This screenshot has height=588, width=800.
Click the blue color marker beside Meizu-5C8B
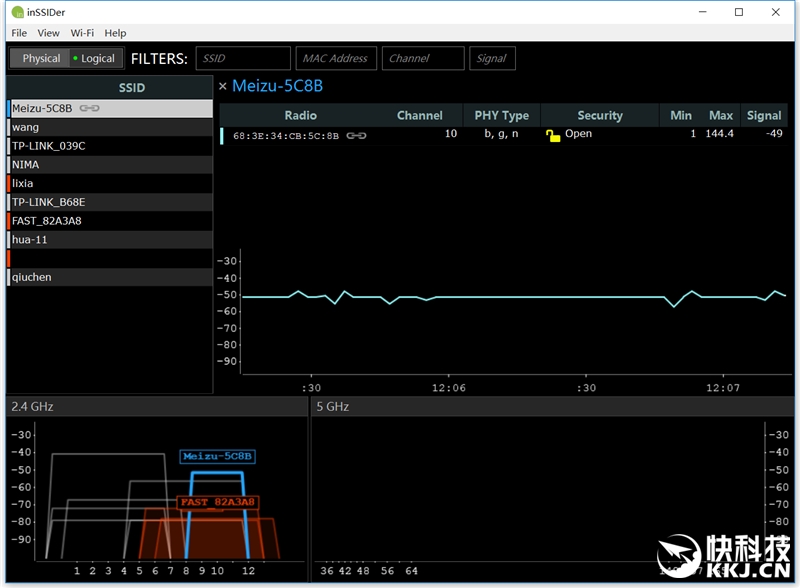tap(9, 108)
